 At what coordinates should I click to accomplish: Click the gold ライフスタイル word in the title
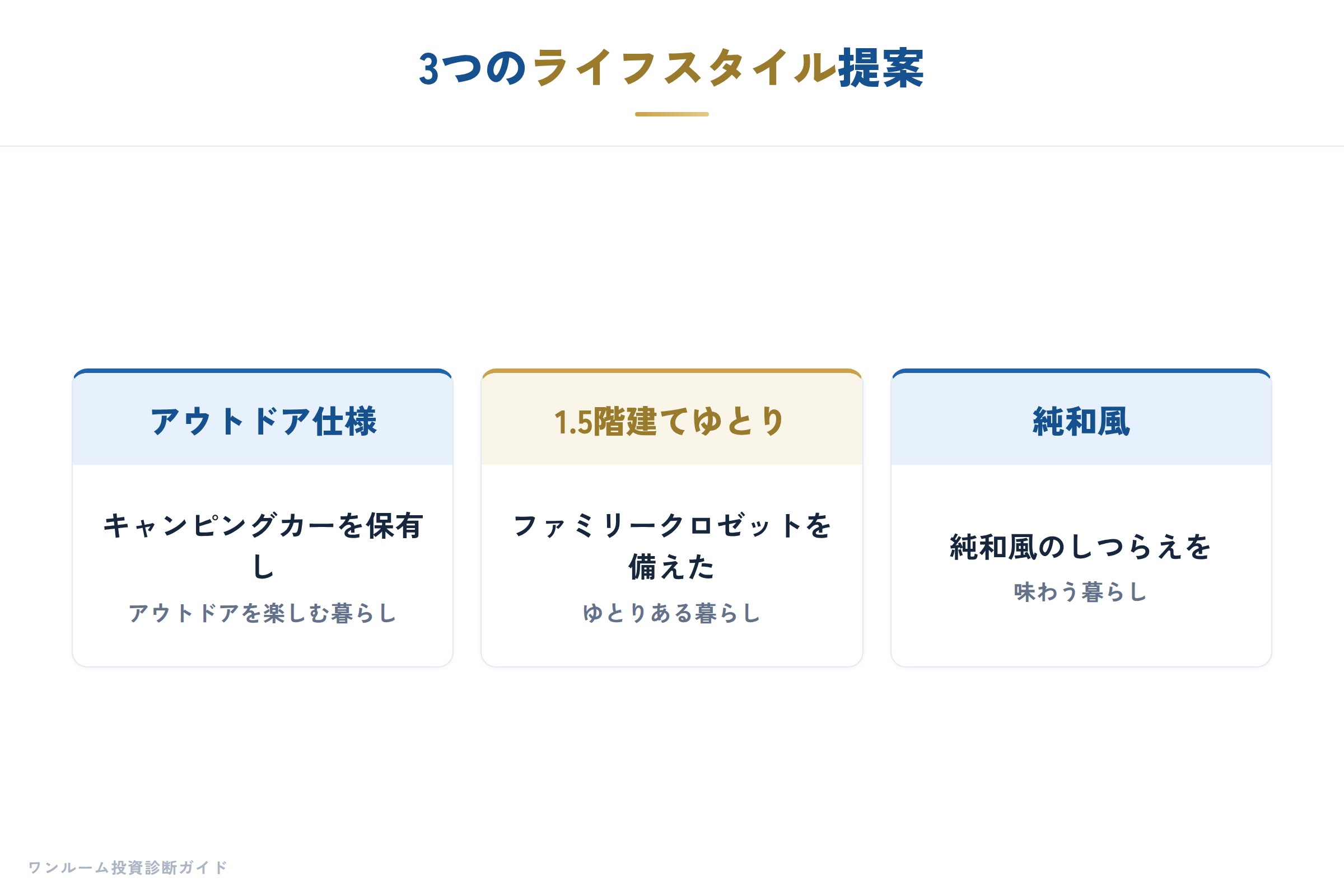[684, 68]
